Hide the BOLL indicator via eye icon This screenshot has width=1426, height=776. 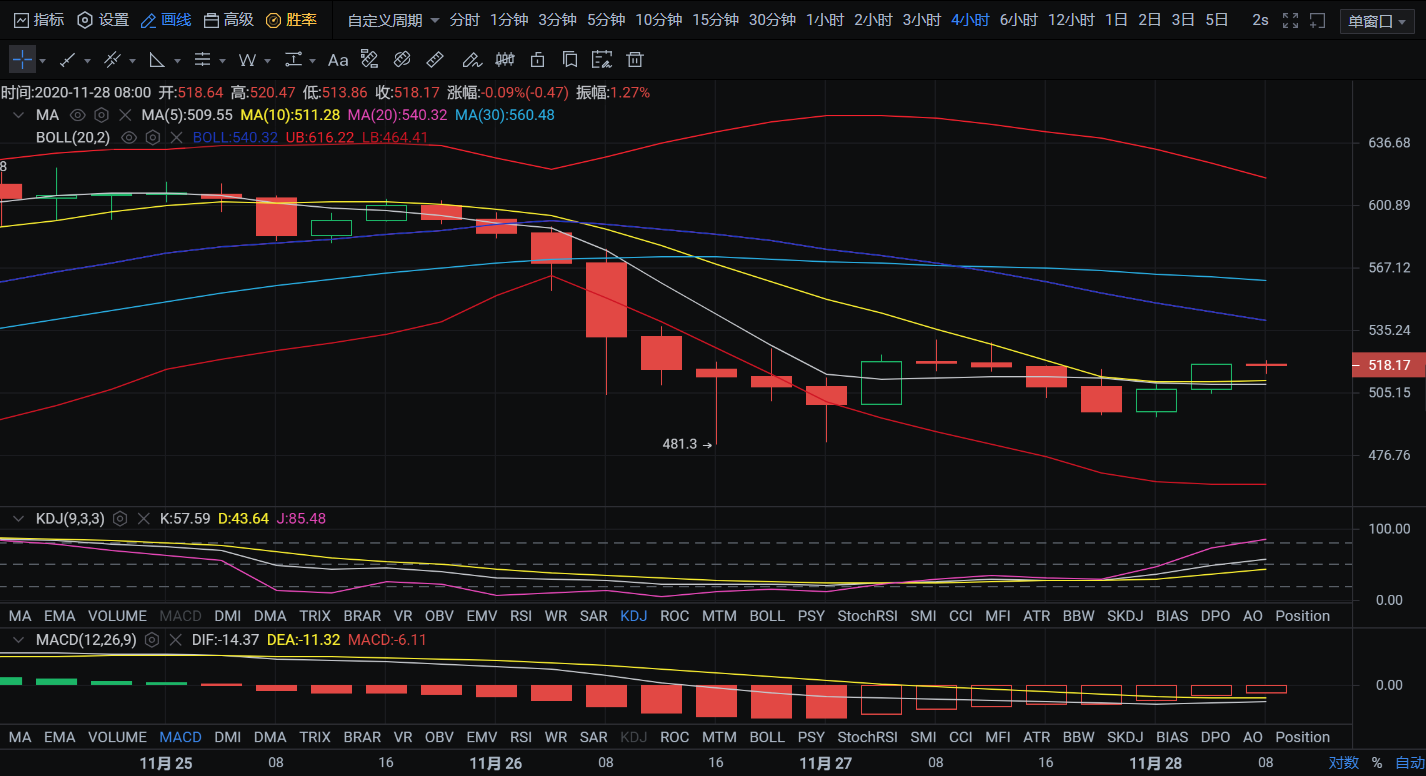[129, 137]
